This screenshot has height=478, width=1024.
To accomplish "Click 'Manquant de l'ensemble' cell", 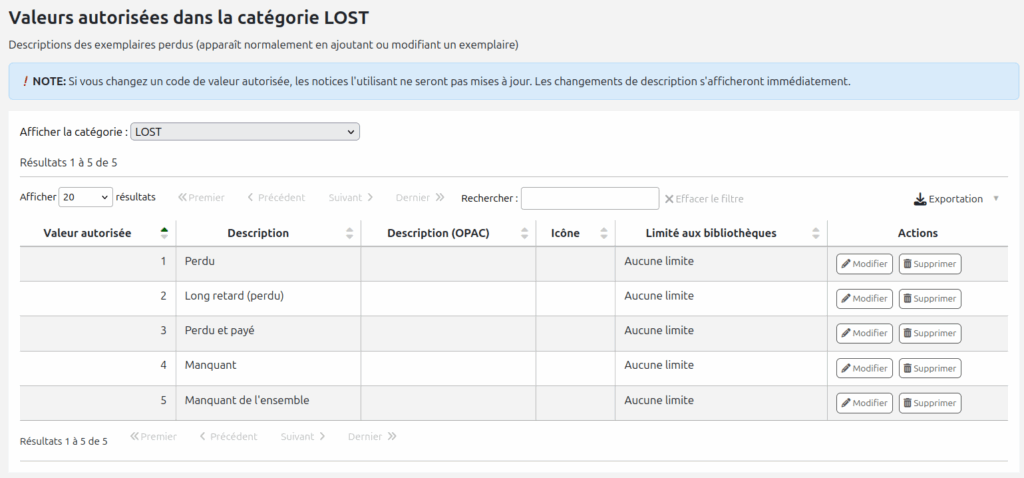I will [268, 403].
